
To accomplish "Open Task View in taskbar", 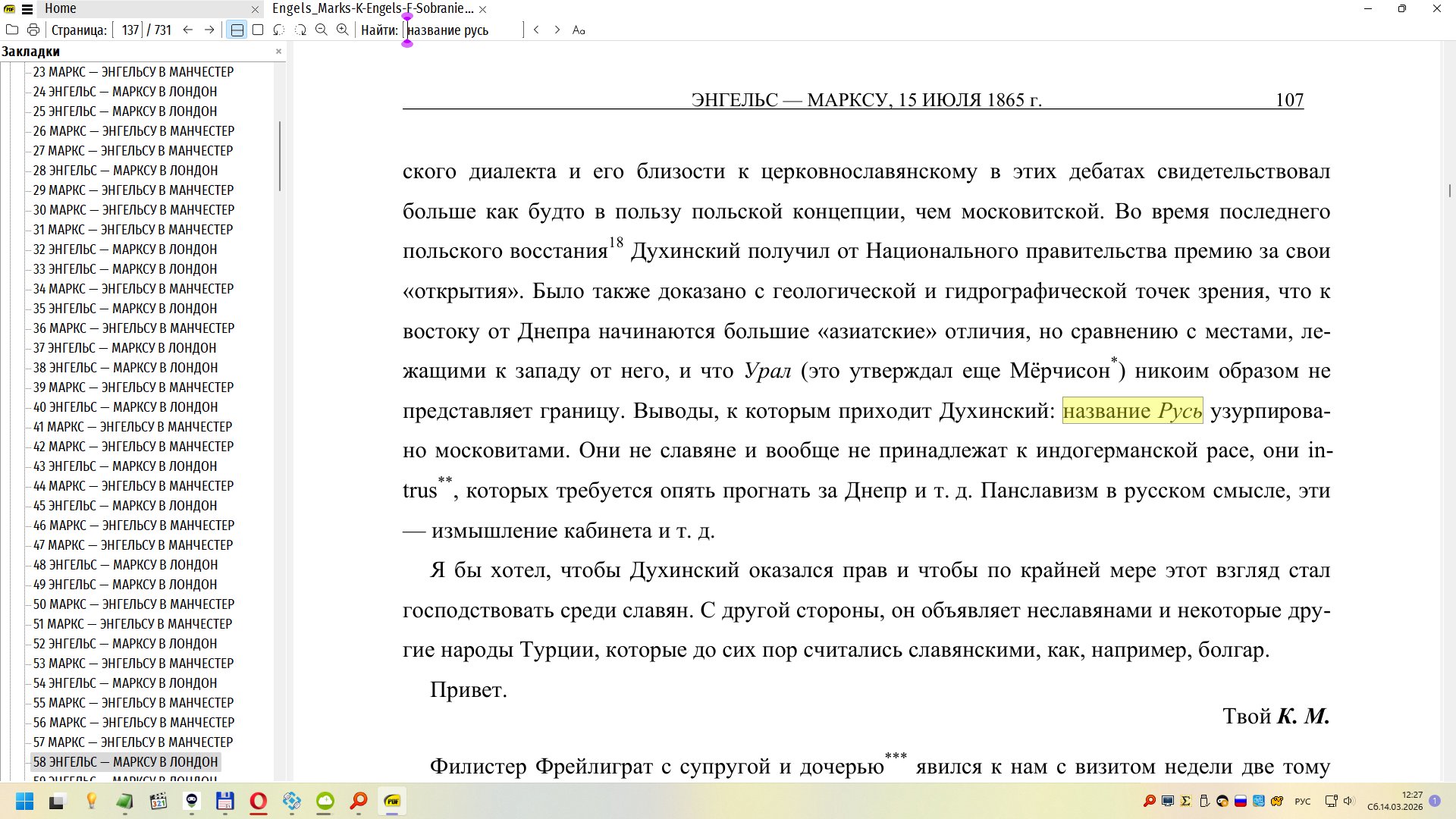I will click(58, 801).
